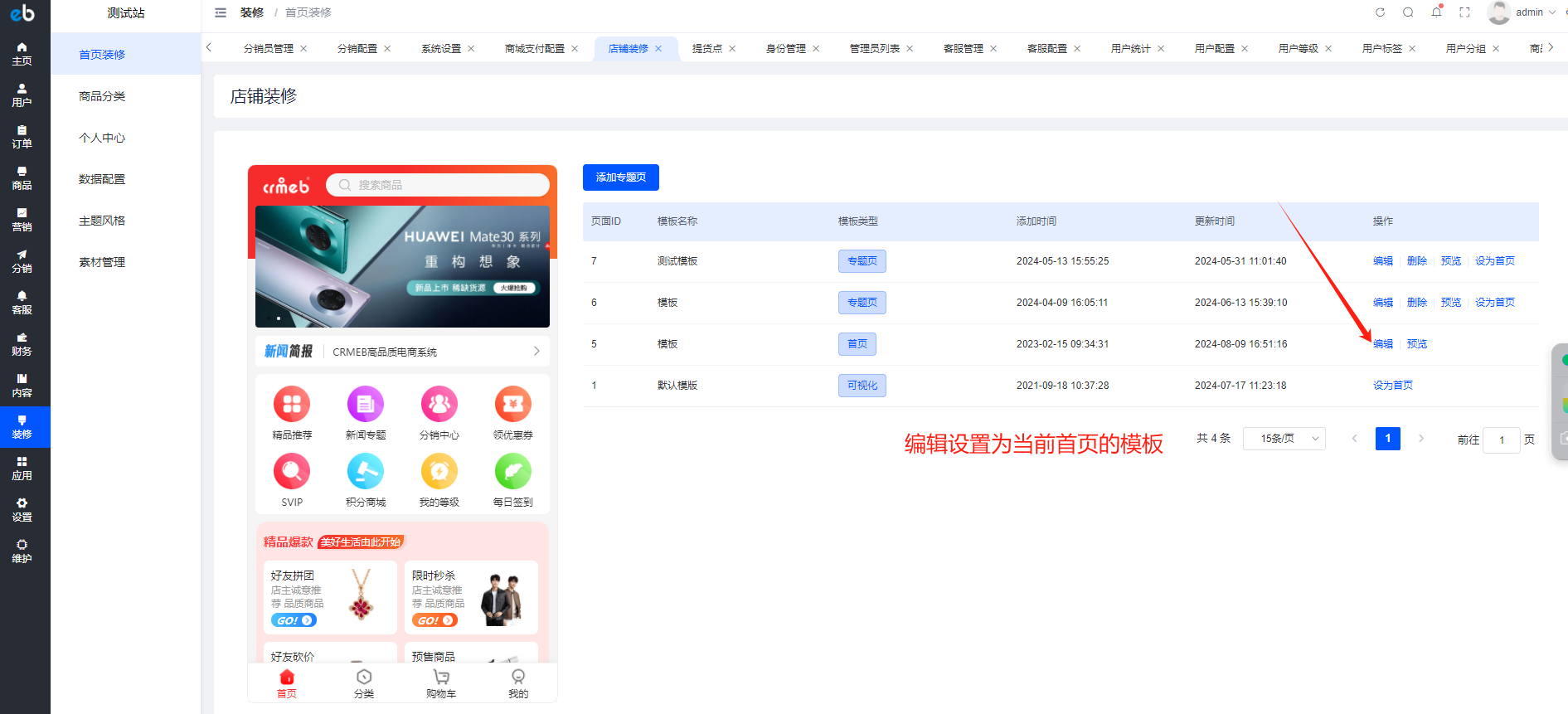Open 财务 section in left sidebar

22,343
